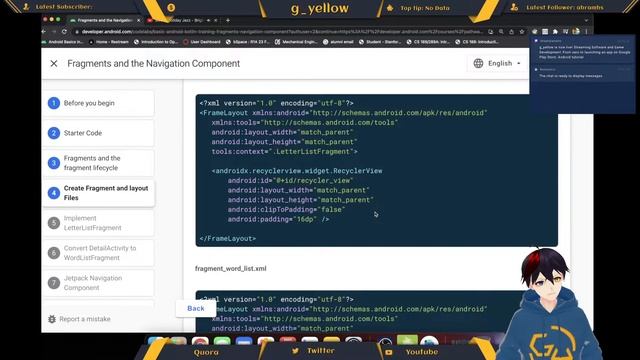Open the CS 566 Introducti... bookmark
The image size is (640, 360).
(x=477, y=42)
